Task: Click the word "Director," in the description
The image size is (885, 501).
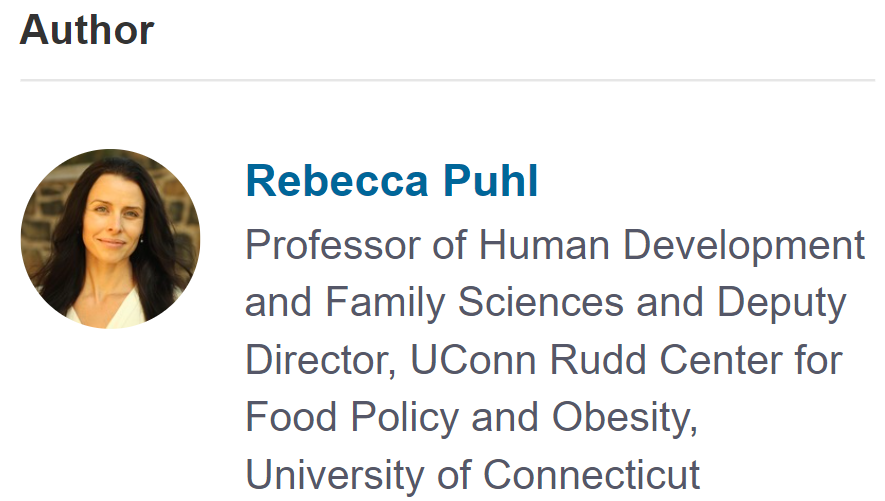Action: point(309,359)
